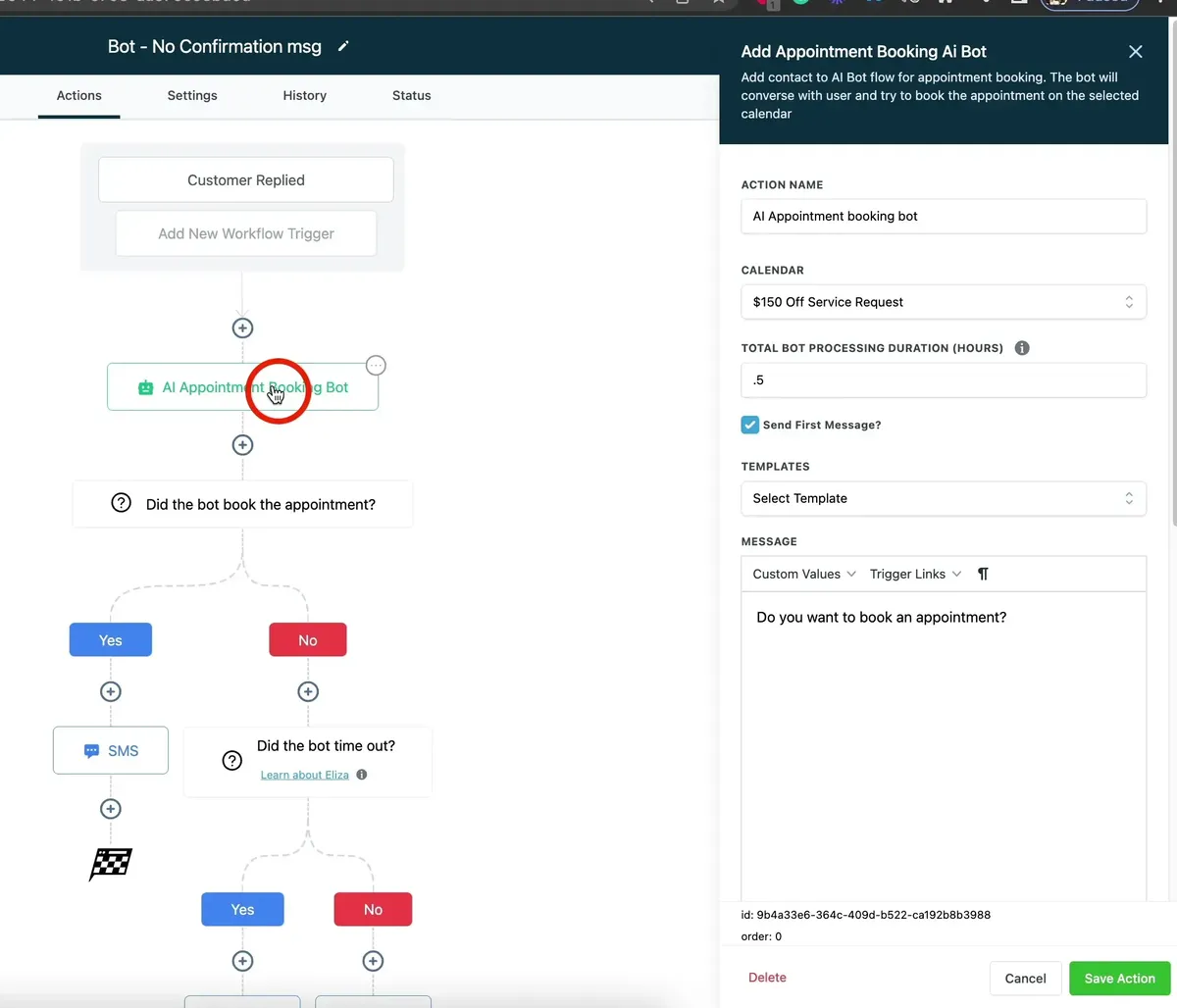Screen dimensions: 1177x1008
Task: Click the AI Appointment Booking Bot action
Action: tap(242, 387)
